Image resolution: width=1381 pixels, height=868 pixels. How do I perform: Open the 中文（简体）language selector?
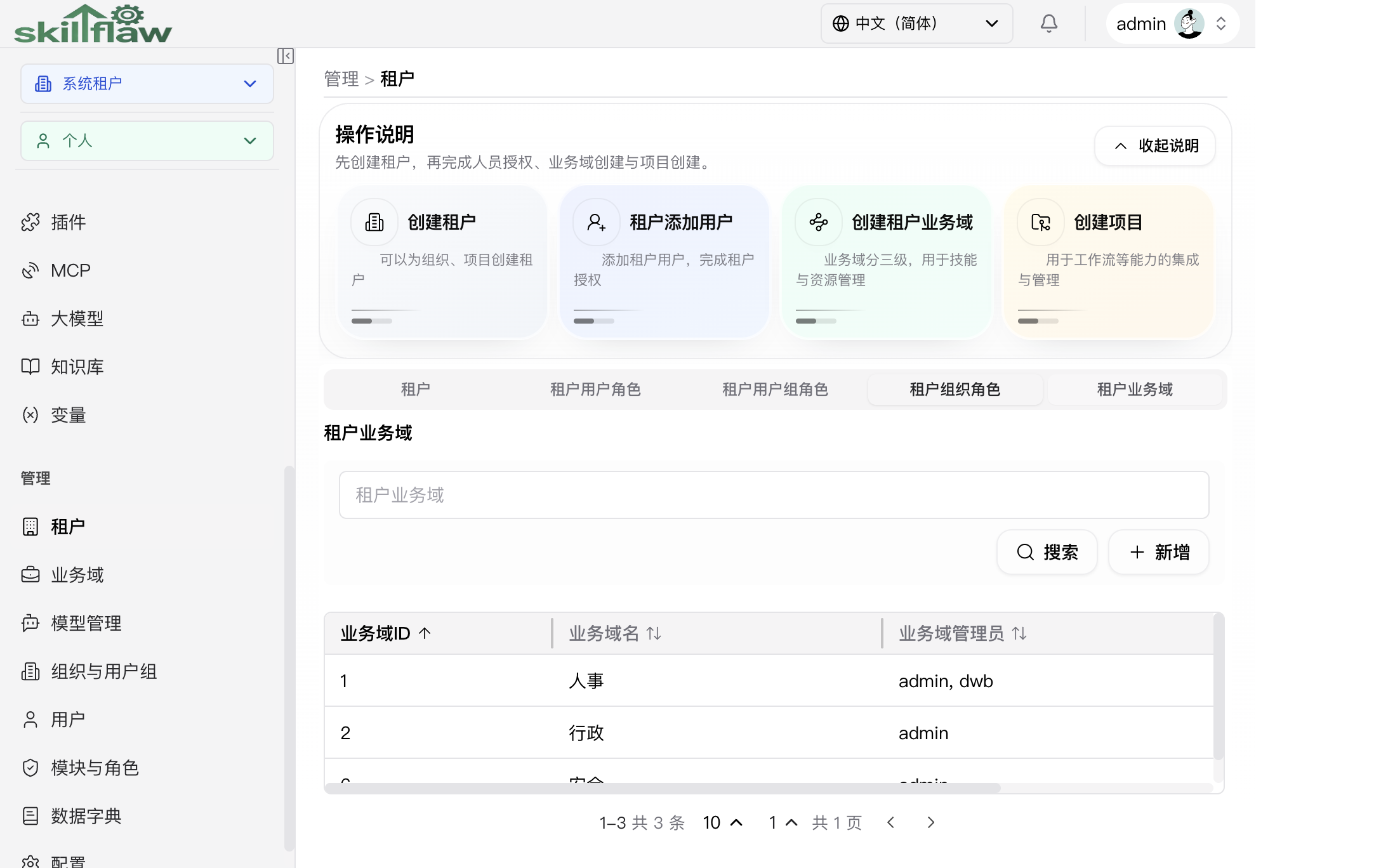click(x=916, y=23)
